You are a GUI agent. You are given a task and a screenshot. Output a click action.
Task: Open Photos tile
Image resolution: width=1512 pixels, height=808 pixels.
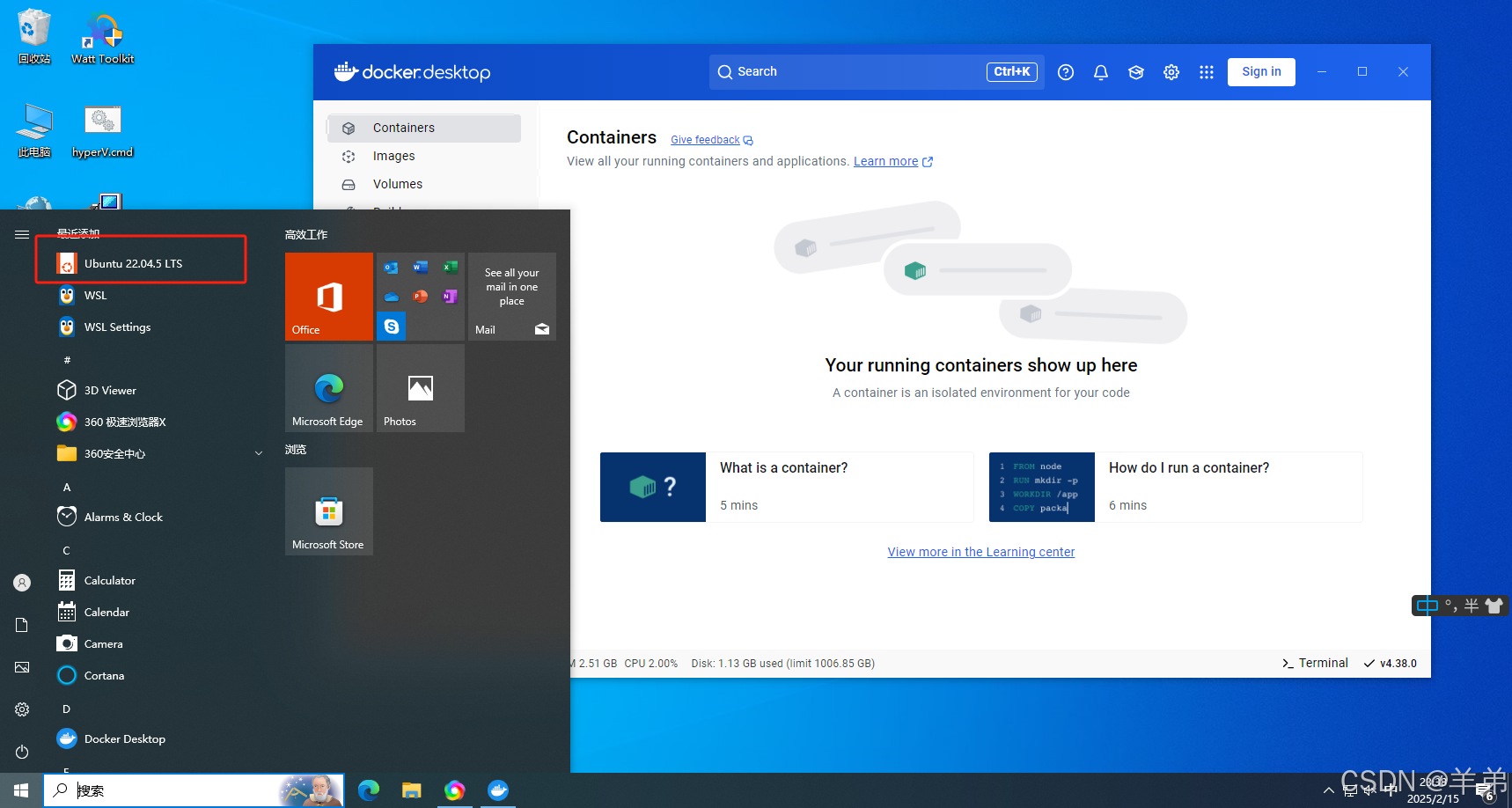point(421,388)
